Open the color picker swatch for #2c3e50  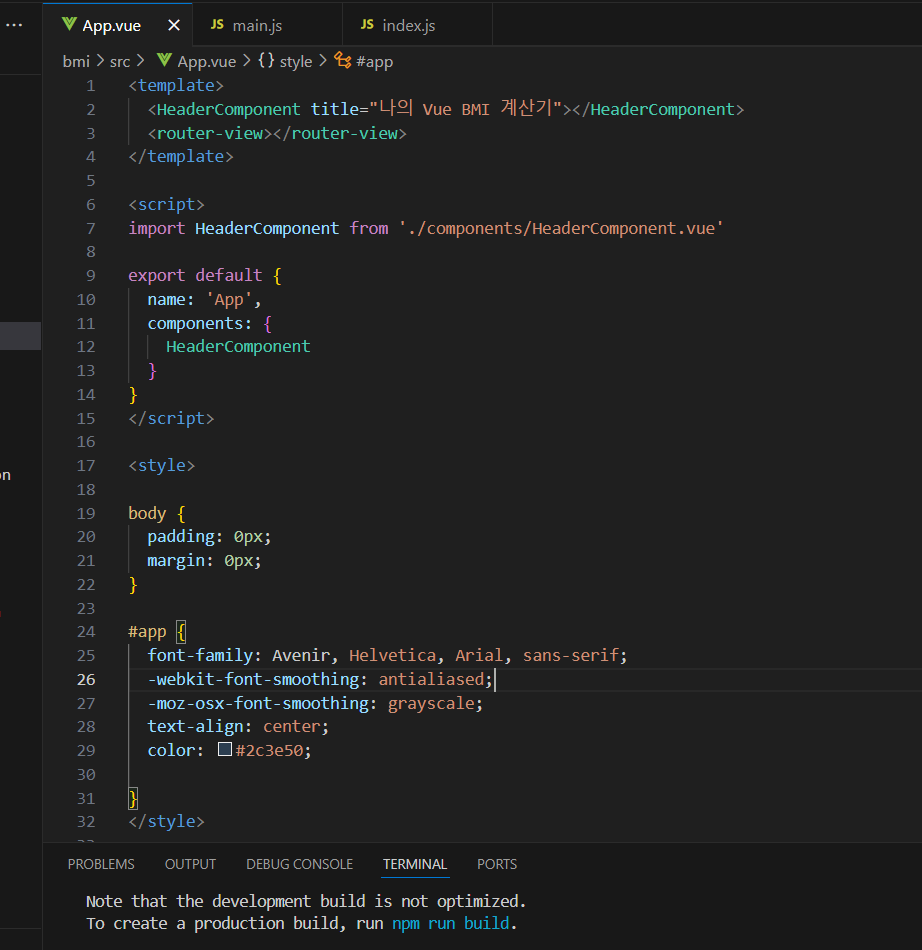[225, 749]
